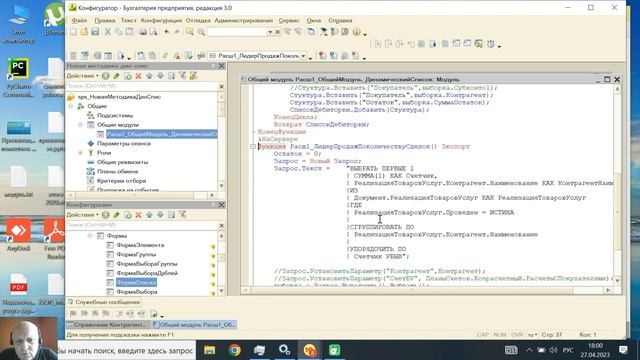Open Google Chrome from the taskbar
This screenshot has width=640, height=360.
(235, 350)
